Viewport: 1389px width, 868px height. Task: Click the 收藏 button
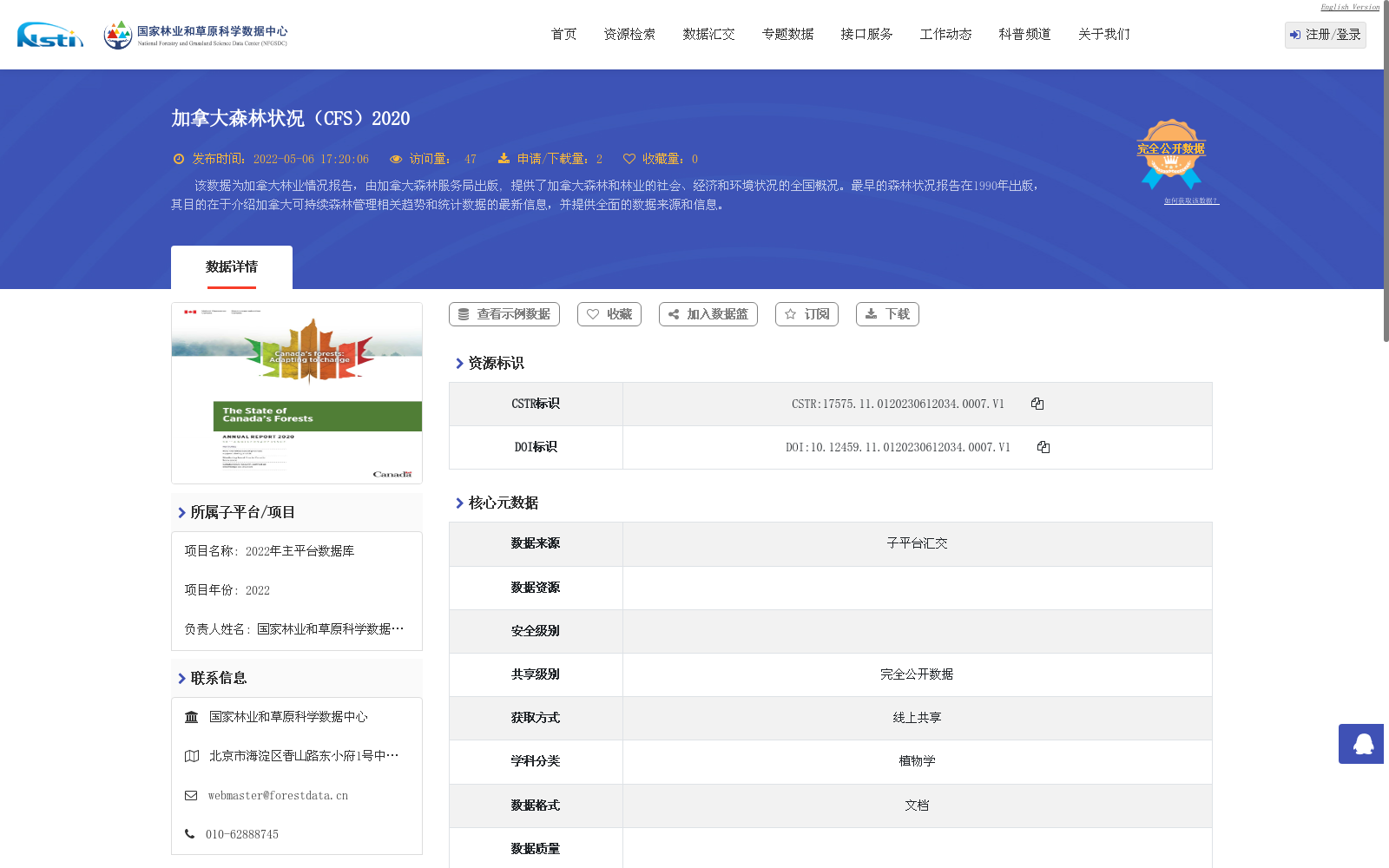click(x=609, y=314)
